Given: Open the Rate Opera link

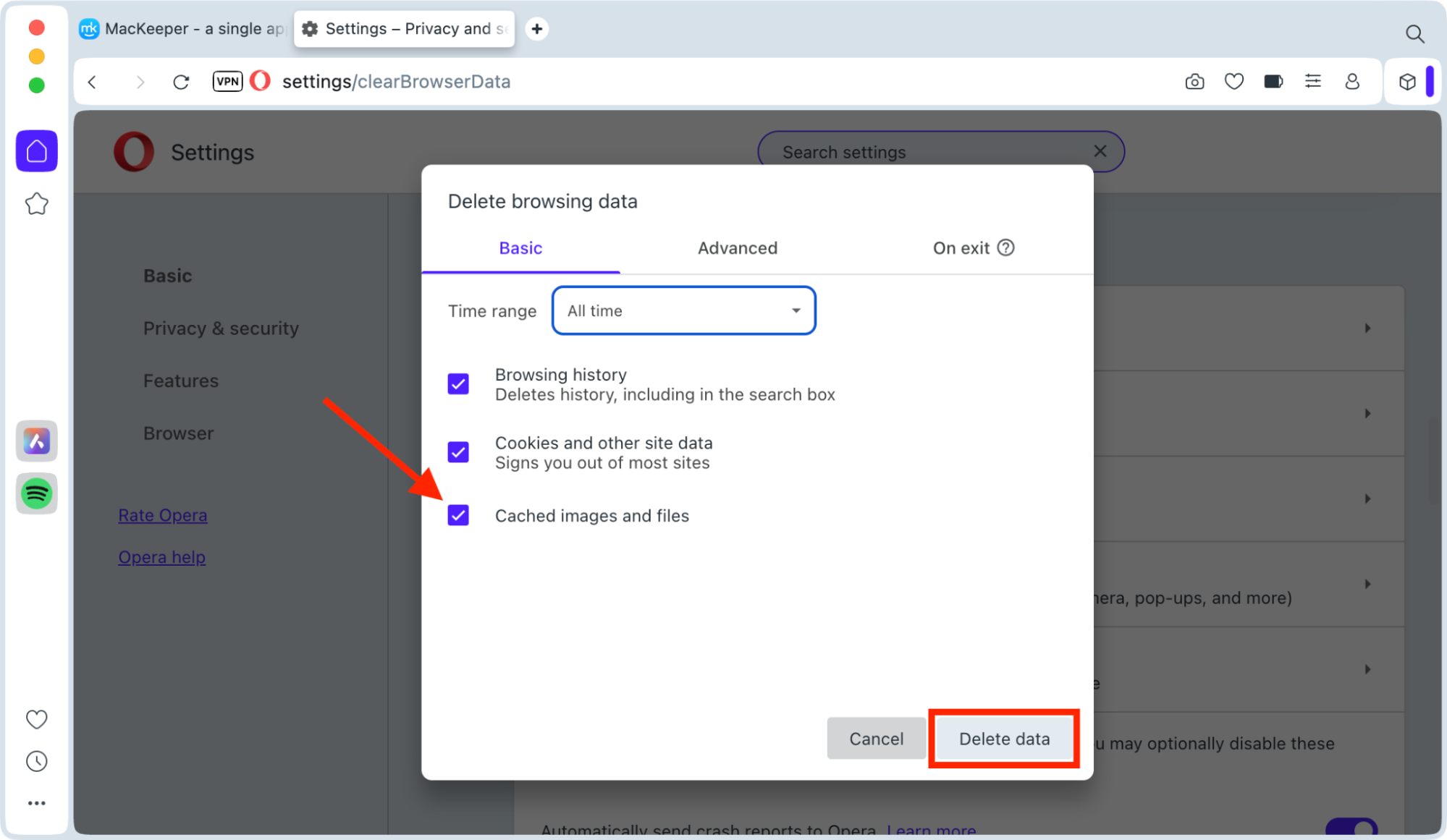Looking at the screenshot, I should tap(162, 514).
